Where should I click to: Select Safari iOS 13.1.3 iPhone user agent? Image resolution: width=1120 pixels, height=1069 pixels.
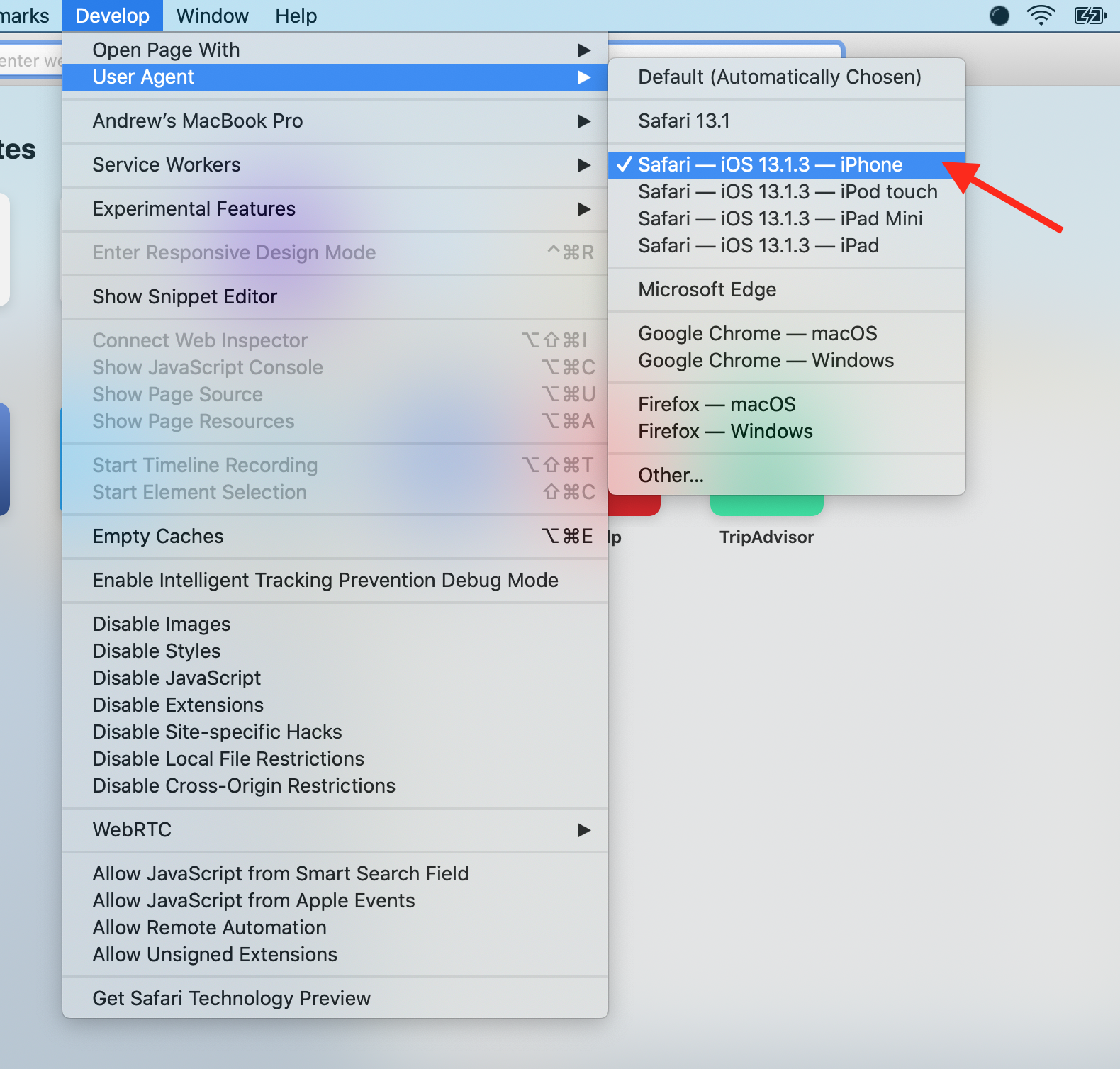(787, 164)
